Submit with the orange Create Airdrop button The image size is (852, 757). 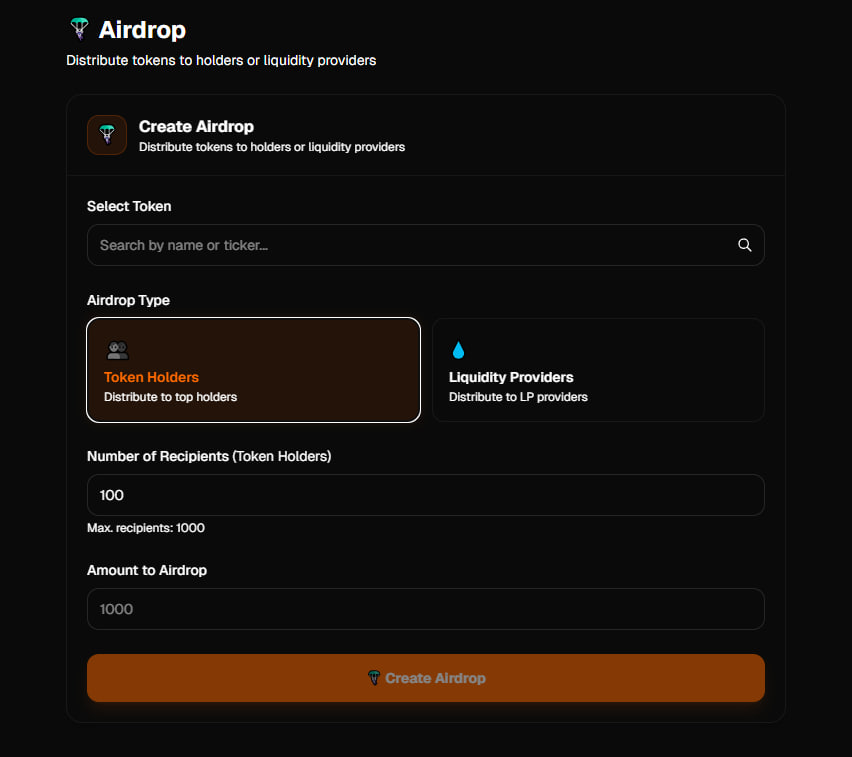click(x=425, y=678)
